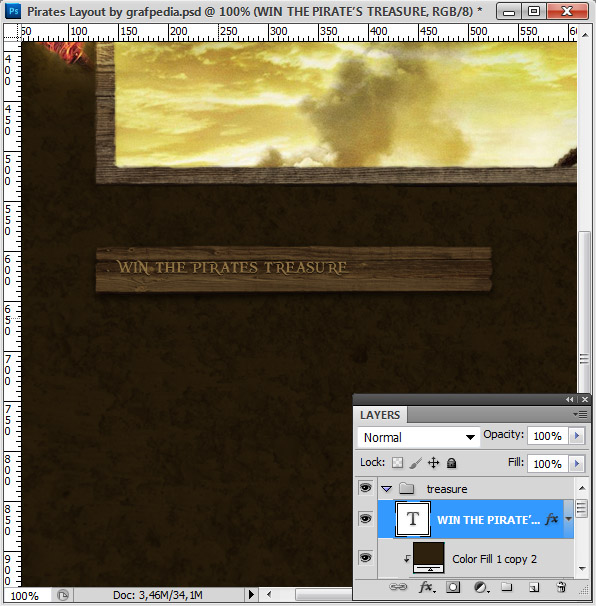596x606 pixels.
Task: Hide the Color Fill 1 copy 2 layer
Action: point(365,558)
